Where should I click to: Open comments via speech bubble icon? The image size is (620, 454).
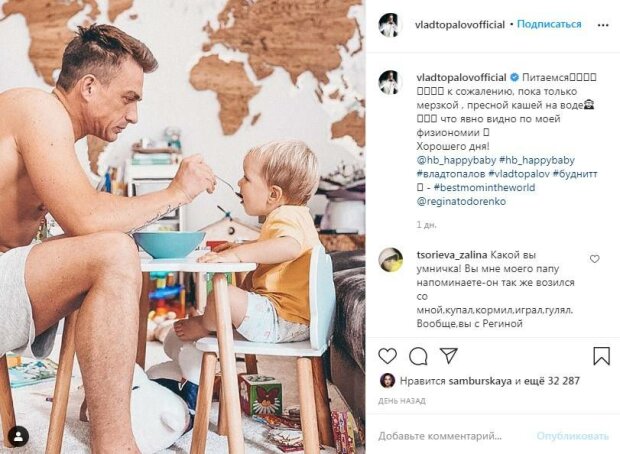tap(418, 356)
